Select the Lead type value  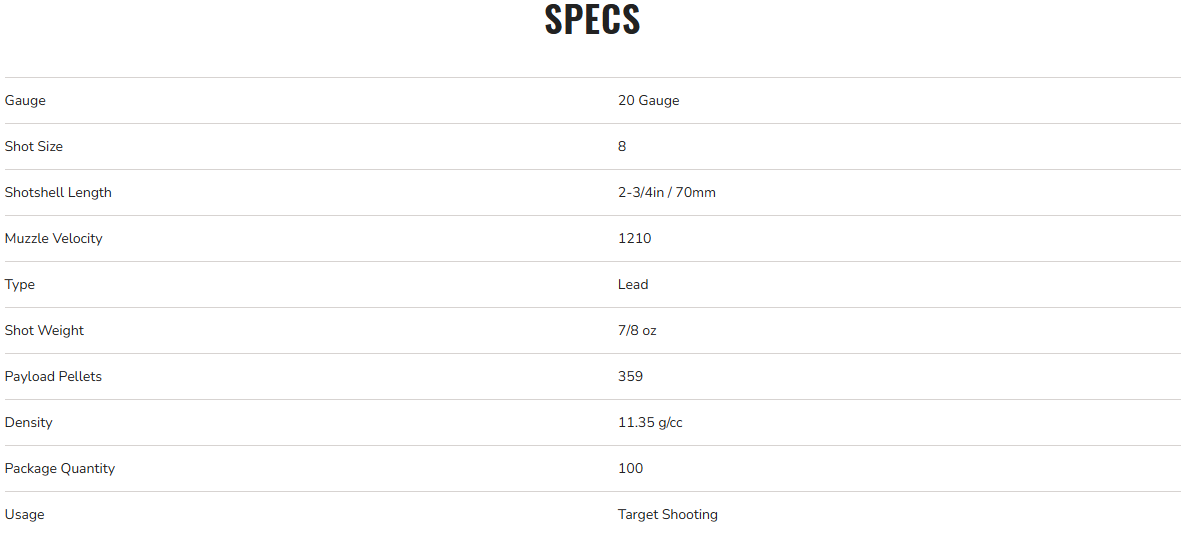pyautogui.click(x=633, y=284)
